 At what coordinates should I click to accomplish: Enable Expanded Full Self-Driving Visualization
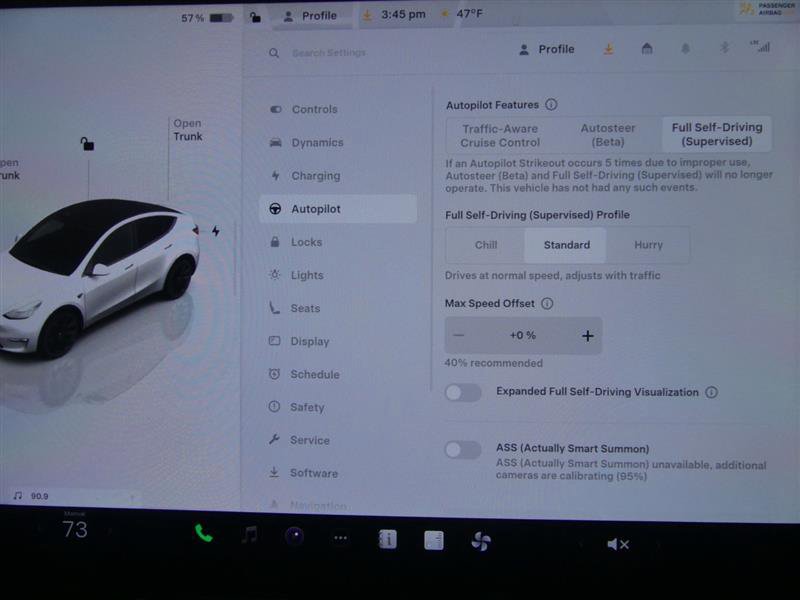pyautogui.click(x=463, y=393)
